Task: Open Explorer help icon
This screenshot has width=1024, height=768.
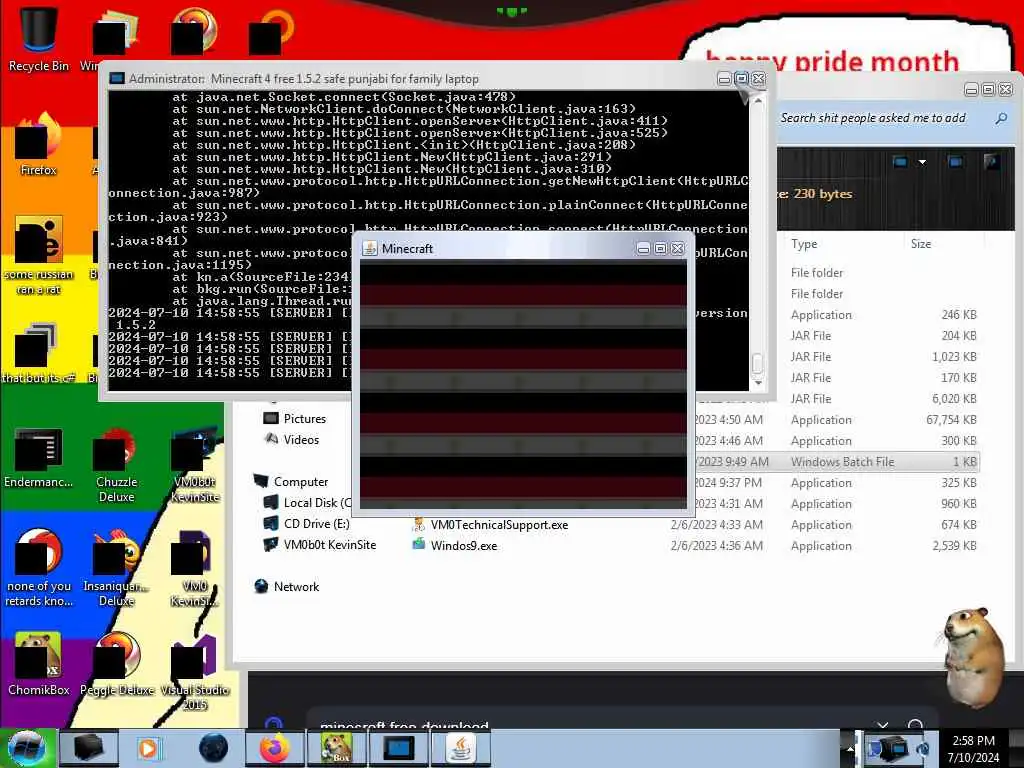Action: pyautogui.click(x=991, y=161)
